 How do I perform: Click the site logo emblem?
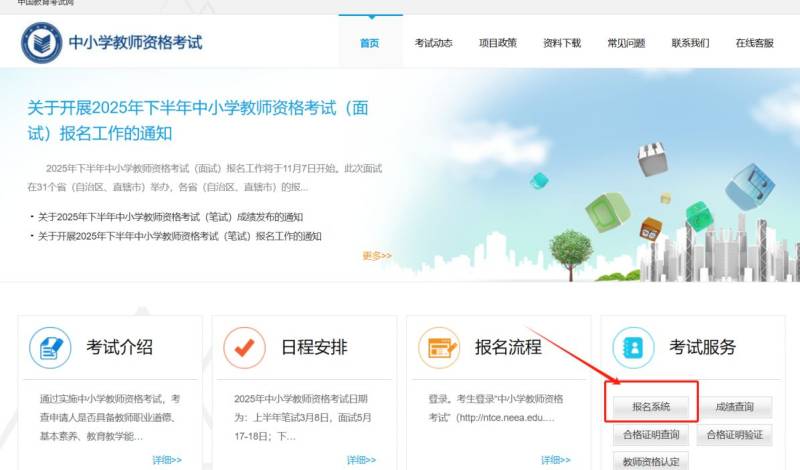coord(42,43)
